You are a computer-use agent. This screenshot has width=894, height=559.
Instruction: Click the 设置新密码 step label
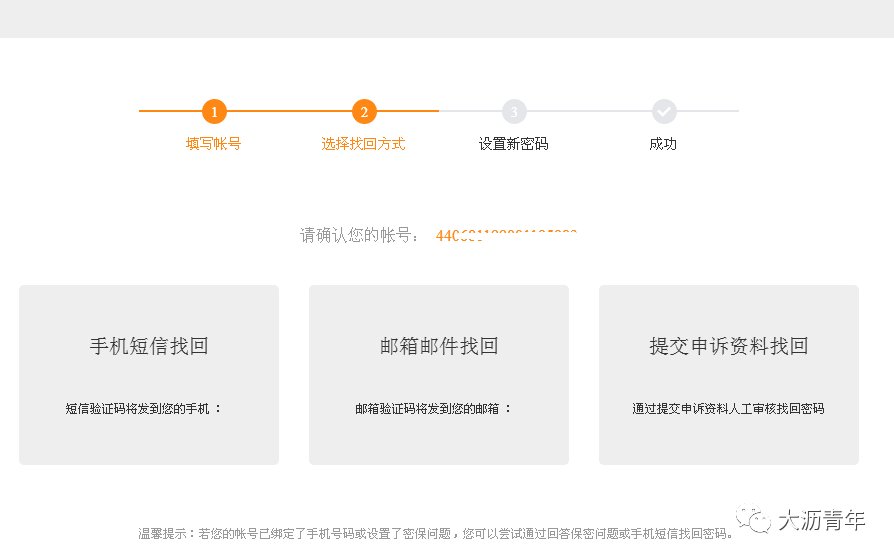point(514,144)
